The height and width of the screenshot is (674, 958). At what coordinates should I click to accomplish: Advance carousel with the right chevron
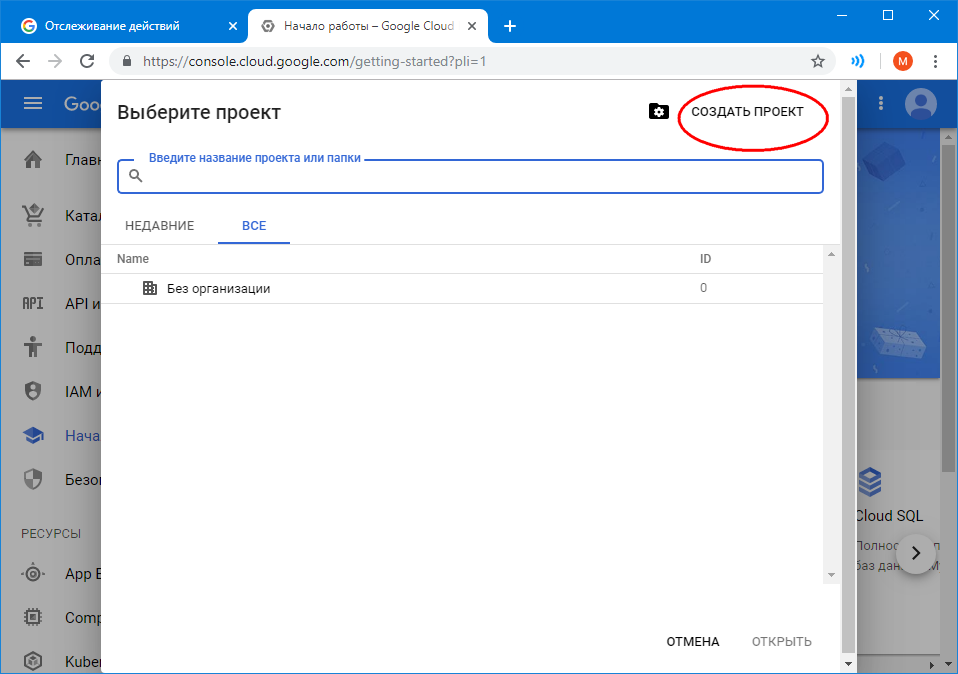(x=915, y=553)
